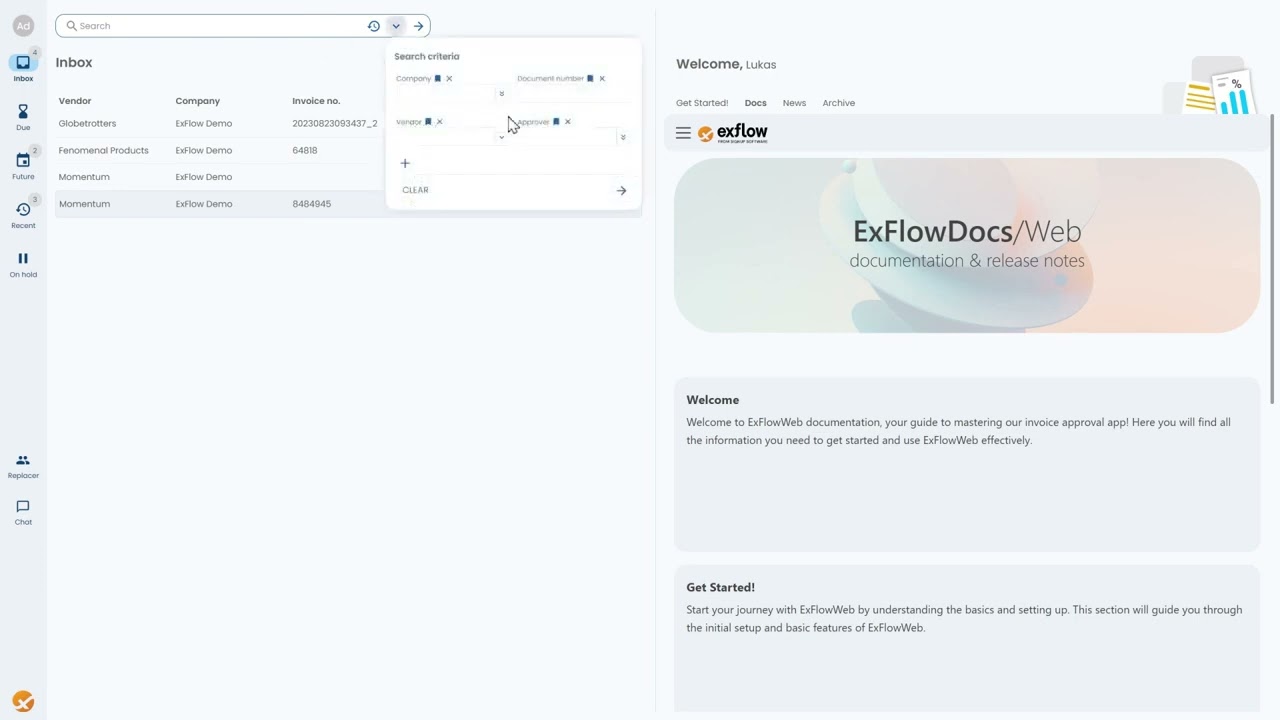The image size is (1280, 720).
Task: Pin the Approver criterion bookmark
Action: (x=556, y=122)
